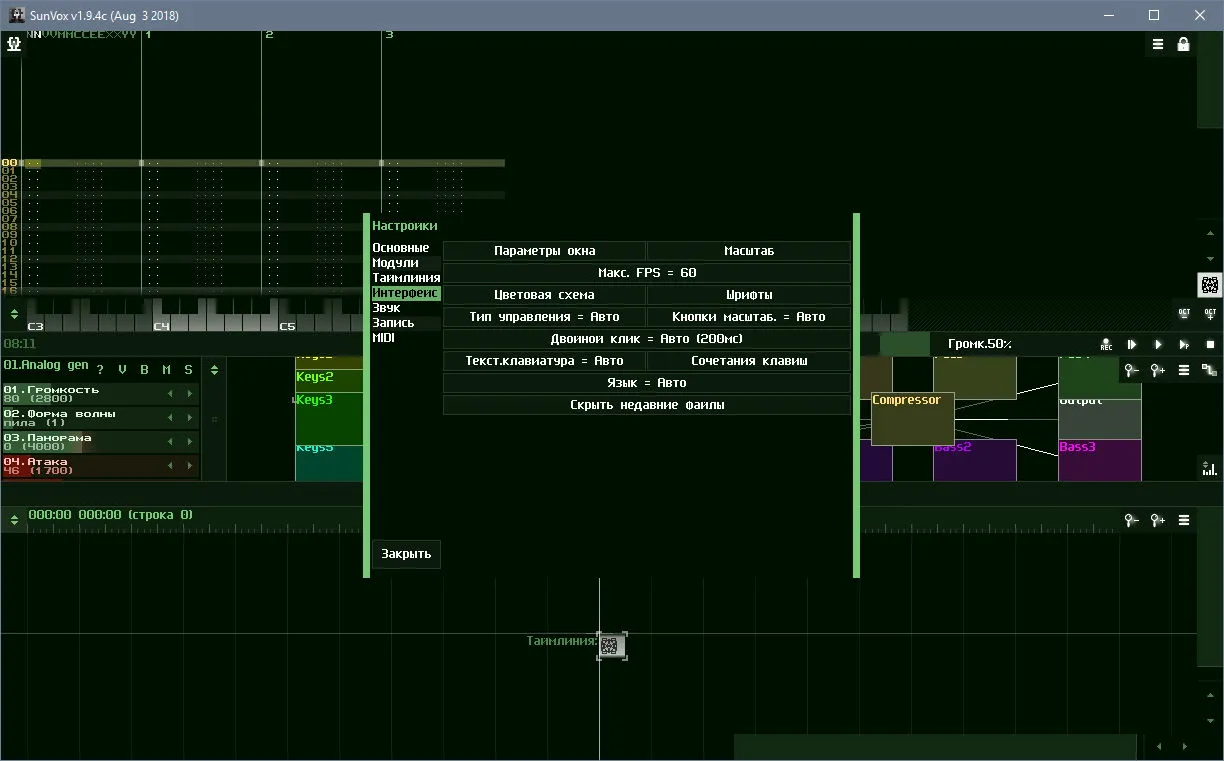Toggle Mute (M) for Analog gen module
The height and width of the screenshot is (761, 1224).
click(x=166, y=370)
